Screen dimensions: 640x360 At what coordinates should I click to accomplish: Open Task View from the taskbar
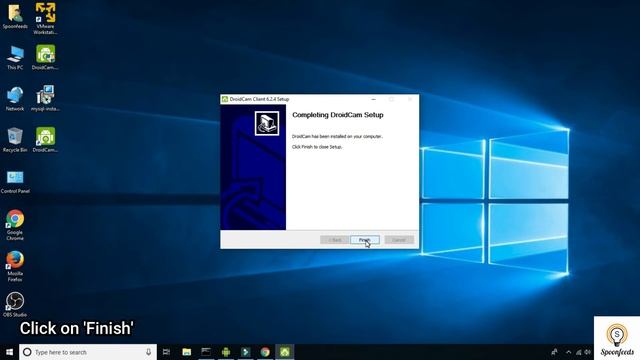coord(166,352)
